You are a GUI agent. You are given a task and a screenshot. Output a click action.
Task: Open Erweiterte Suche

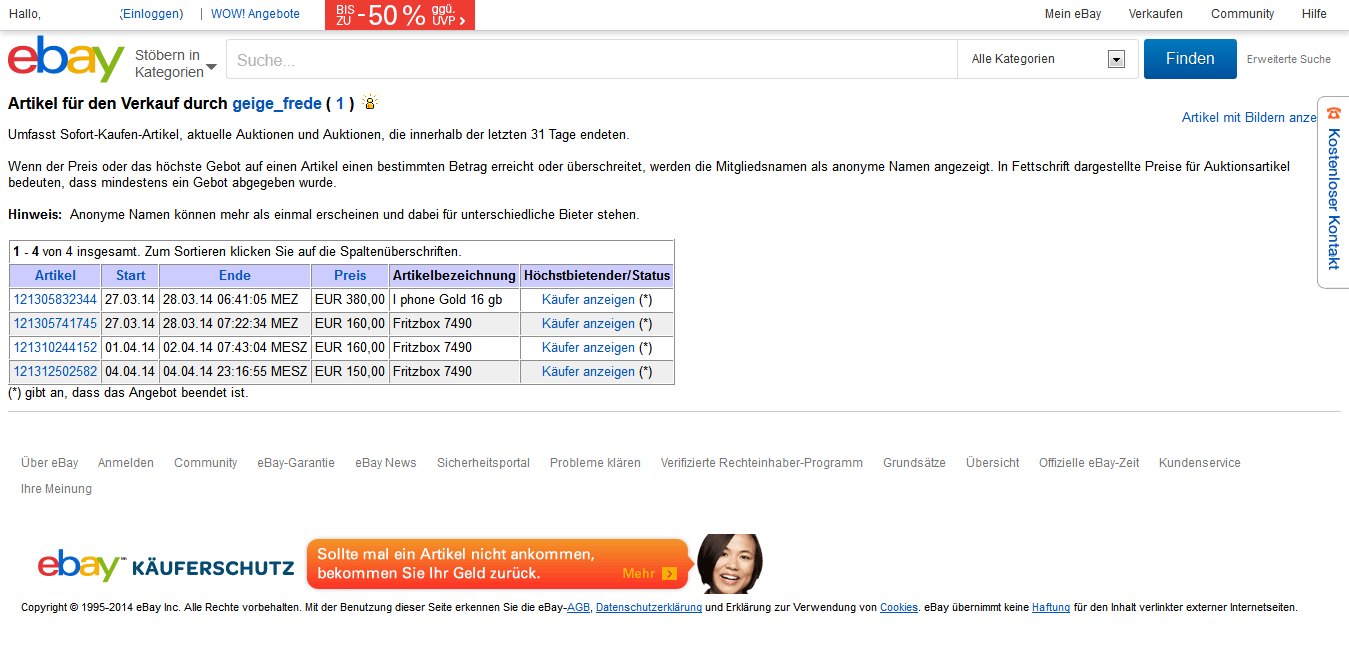point(1289,59)
